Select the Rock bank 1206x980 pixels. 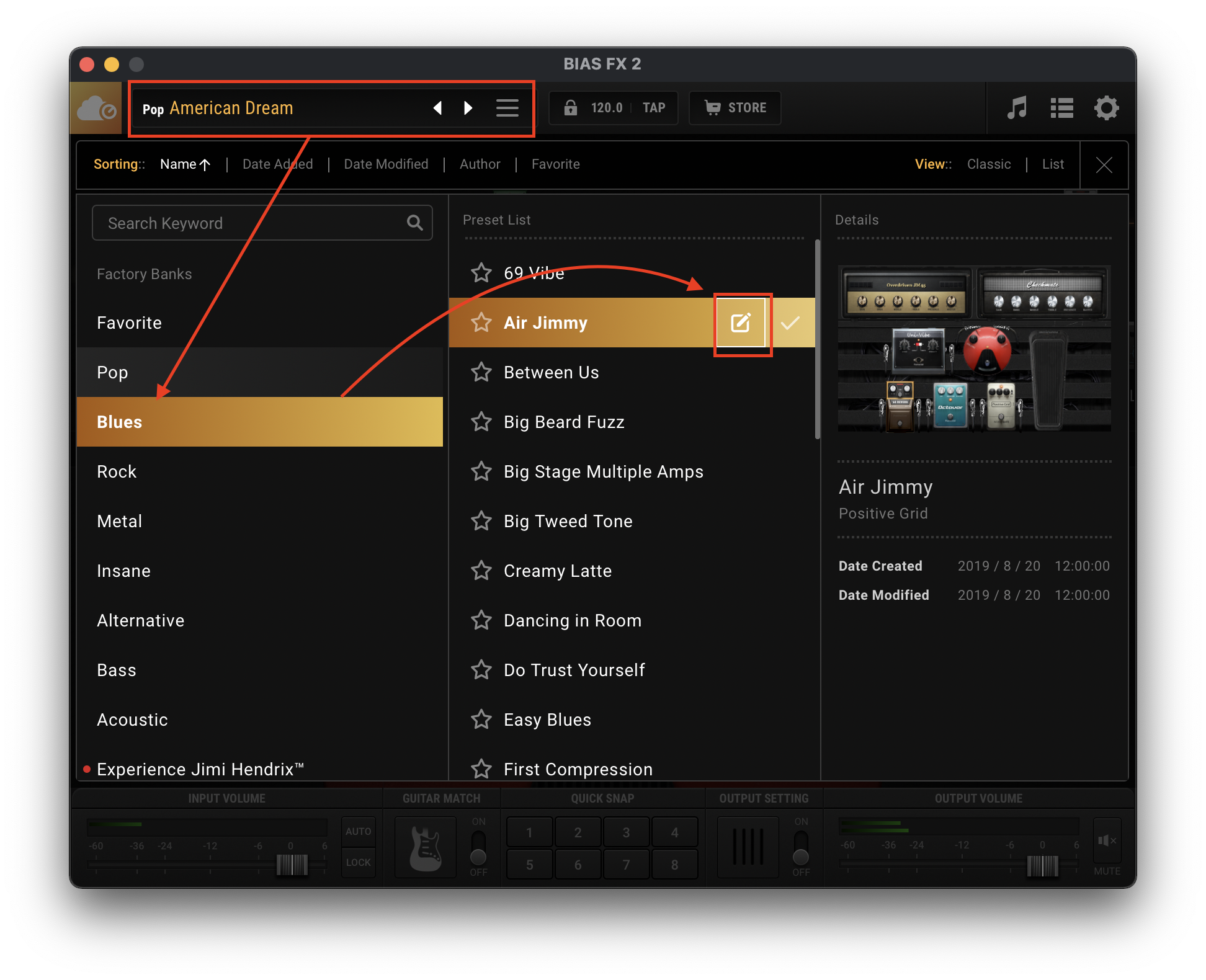(260, 471)
